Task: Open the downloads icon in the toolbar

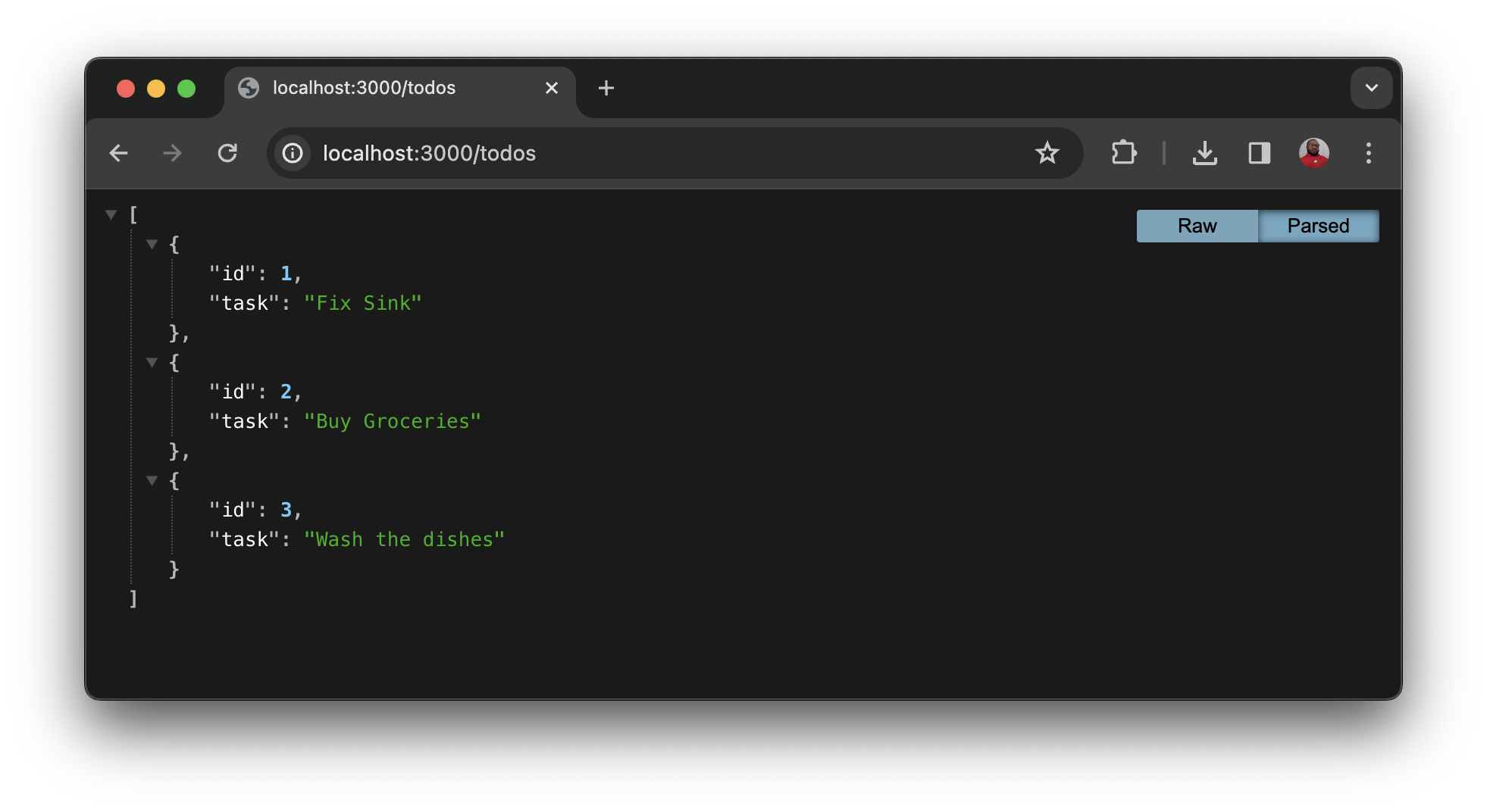Action: coord(1205,153)
